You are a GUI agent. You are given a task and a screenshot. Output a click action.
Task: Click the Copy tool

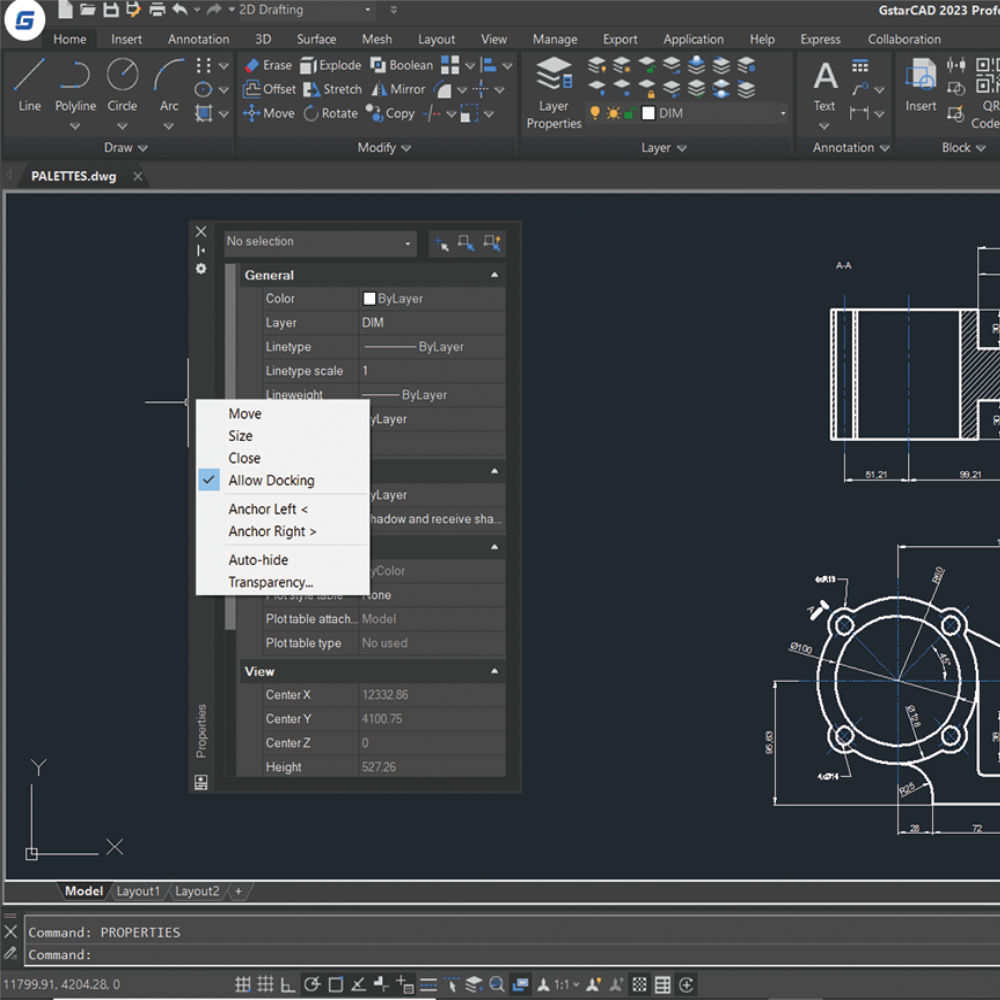point(390,114)
